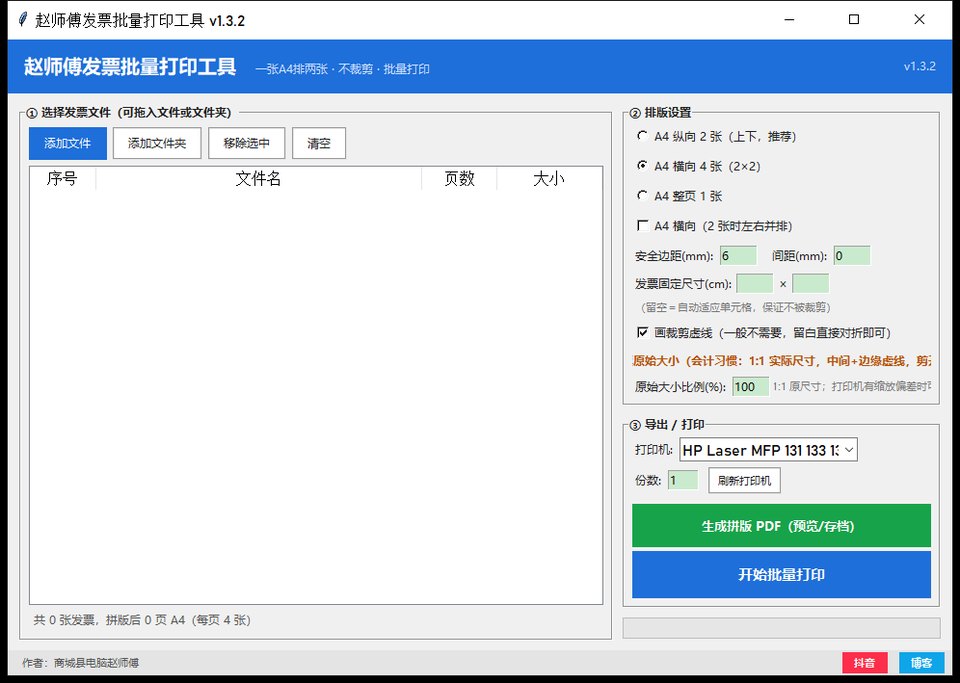Click the 原始大小 orange hint text

[x=781, y=361]
